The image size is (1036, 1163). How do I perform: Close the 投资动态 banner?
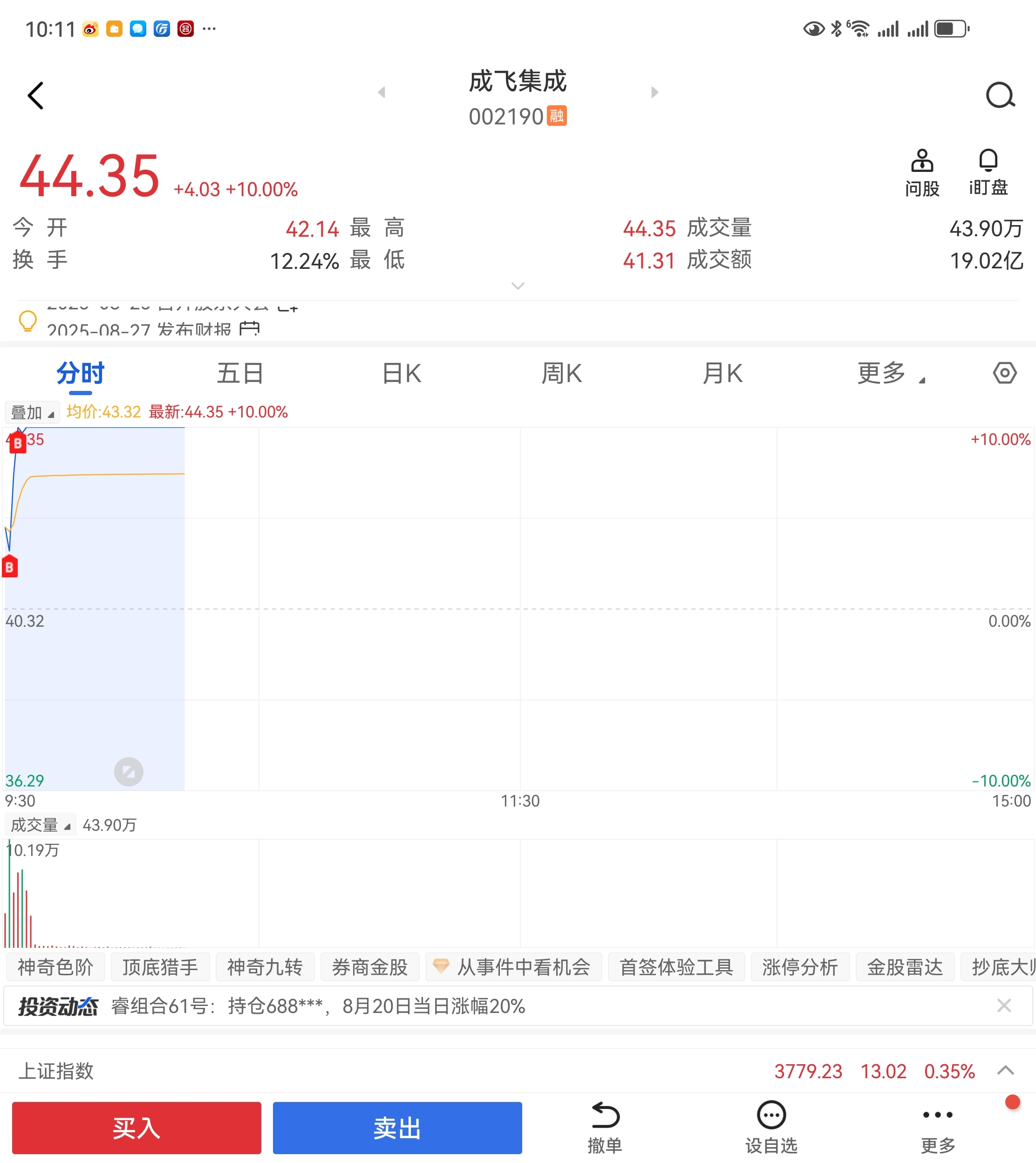tap(1004, 1006)
